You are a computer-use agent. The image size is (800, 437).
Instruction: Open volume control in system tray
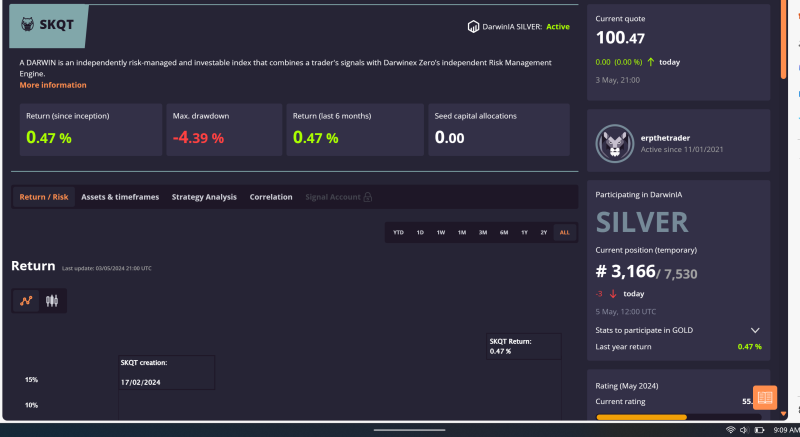pyautogui.click(x=744, y=430)
